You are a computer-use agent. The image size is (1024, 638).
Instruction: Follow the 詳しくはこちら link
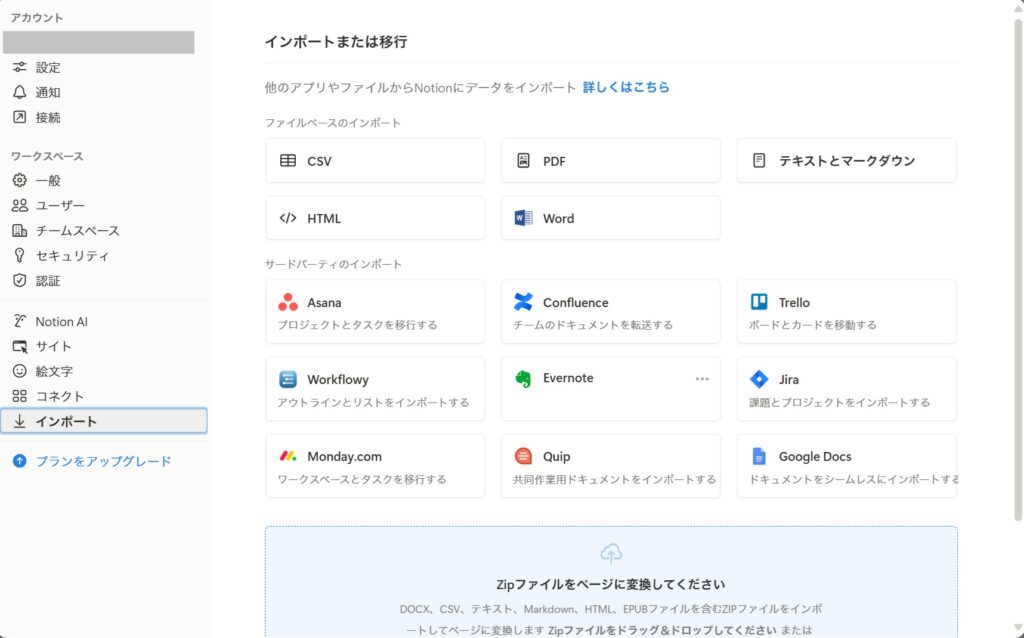point(626,87)
